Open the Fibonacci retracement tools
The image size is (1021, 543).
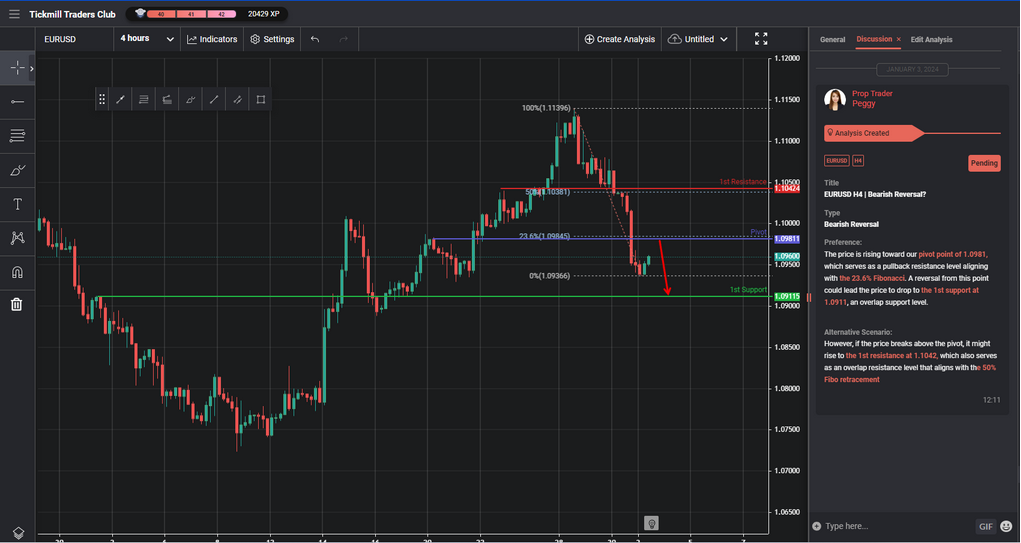click(17, 136)
